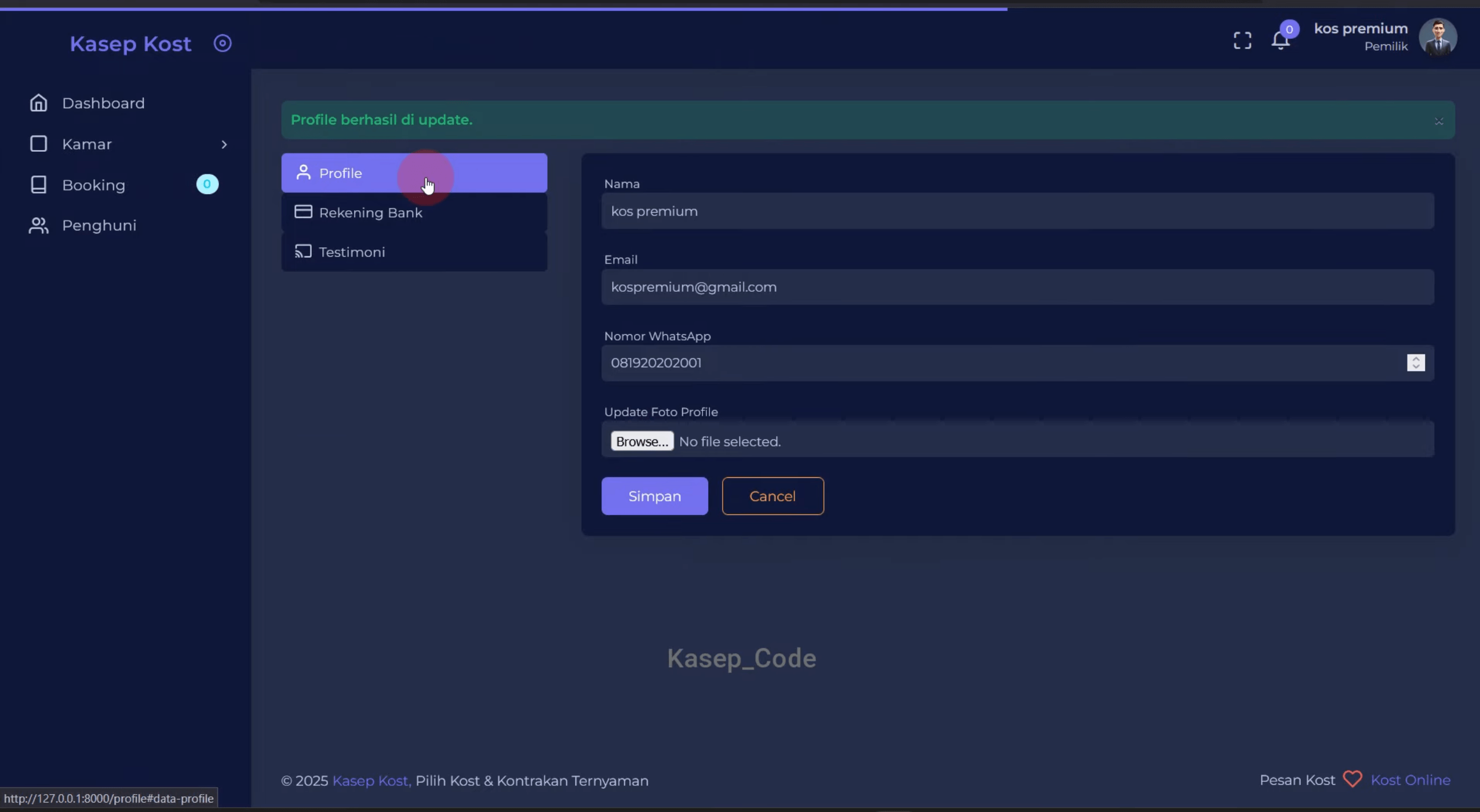Viewport: 1480px width, 812px height.
Task: Click the Dashboard home icon
Action: pyautogui.click(x=39, y=103)
